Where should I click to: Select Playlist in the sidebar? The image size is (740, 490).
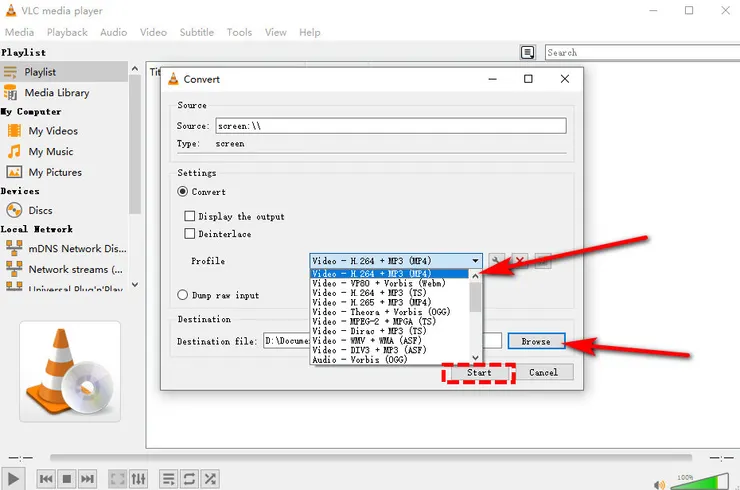click(64, 72)
